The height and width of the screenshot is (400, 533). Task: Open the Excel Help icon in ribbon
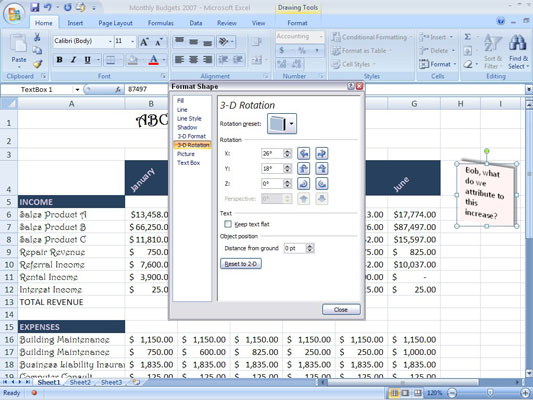(x=501, y=21)
